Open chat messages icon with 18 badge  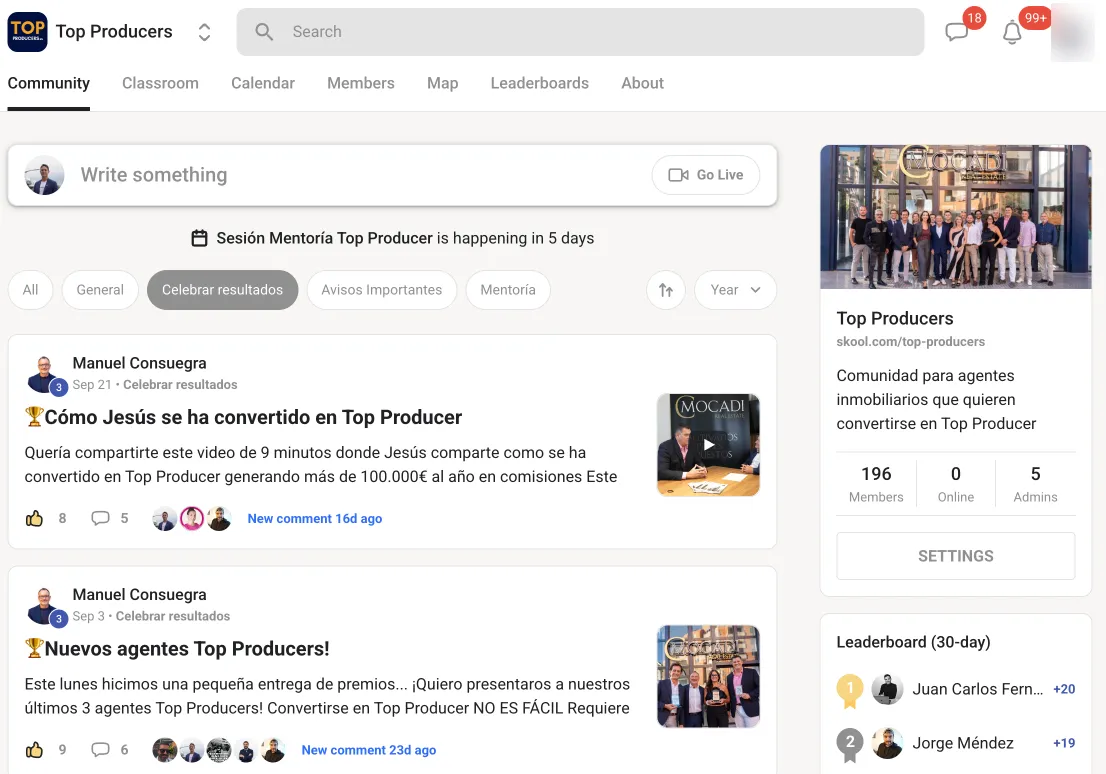tap(956, 32)
